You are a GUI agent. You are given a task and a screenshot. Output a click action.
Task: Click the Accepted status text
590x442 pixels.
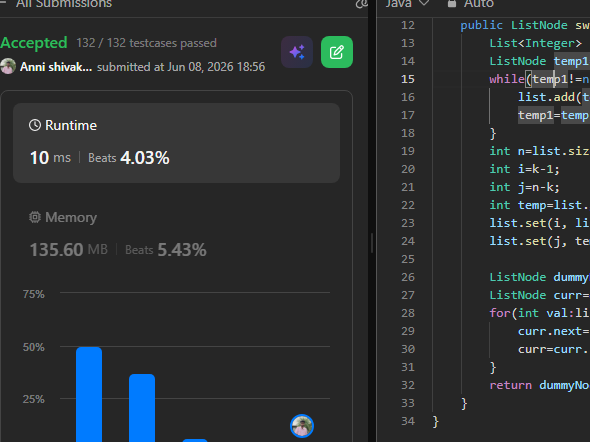(x=34, y=43)
